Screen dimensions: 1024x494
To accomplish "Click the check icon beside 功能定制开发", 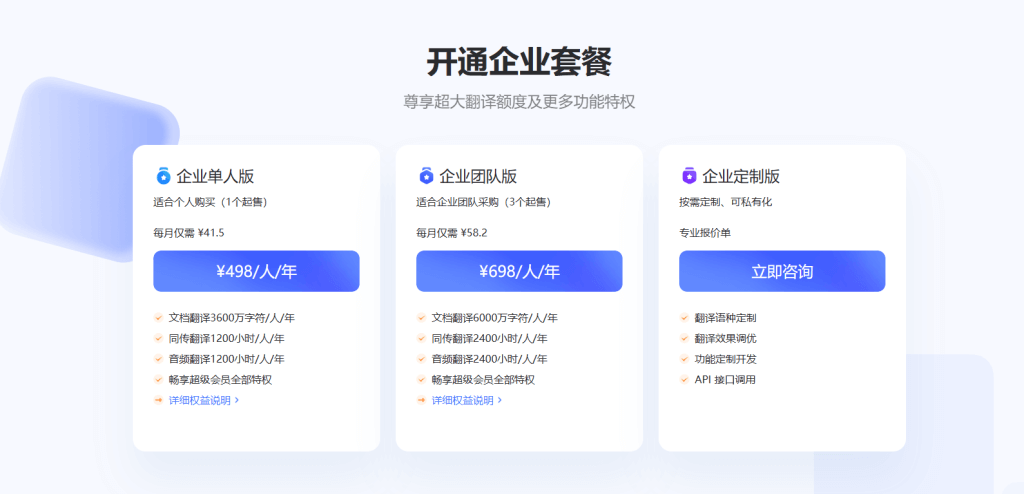I will pyautogui.click(x=684, y=359).
